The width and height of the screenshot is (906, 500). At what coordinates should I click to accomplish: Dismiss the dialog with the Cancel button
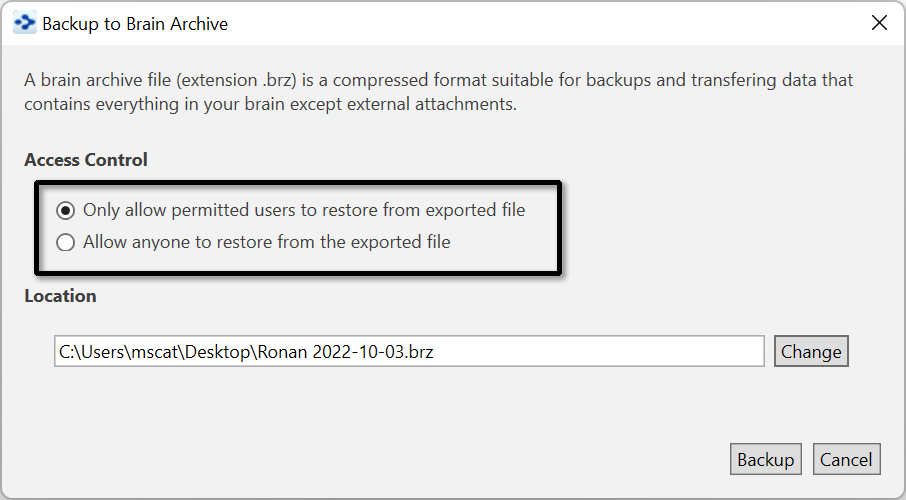846,459
